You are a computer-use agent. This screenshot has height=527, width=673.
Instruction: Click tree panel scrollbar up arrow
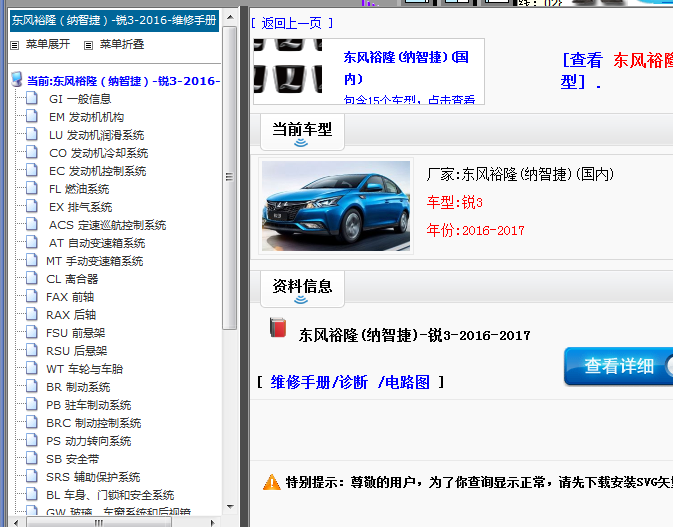(230, 18)
